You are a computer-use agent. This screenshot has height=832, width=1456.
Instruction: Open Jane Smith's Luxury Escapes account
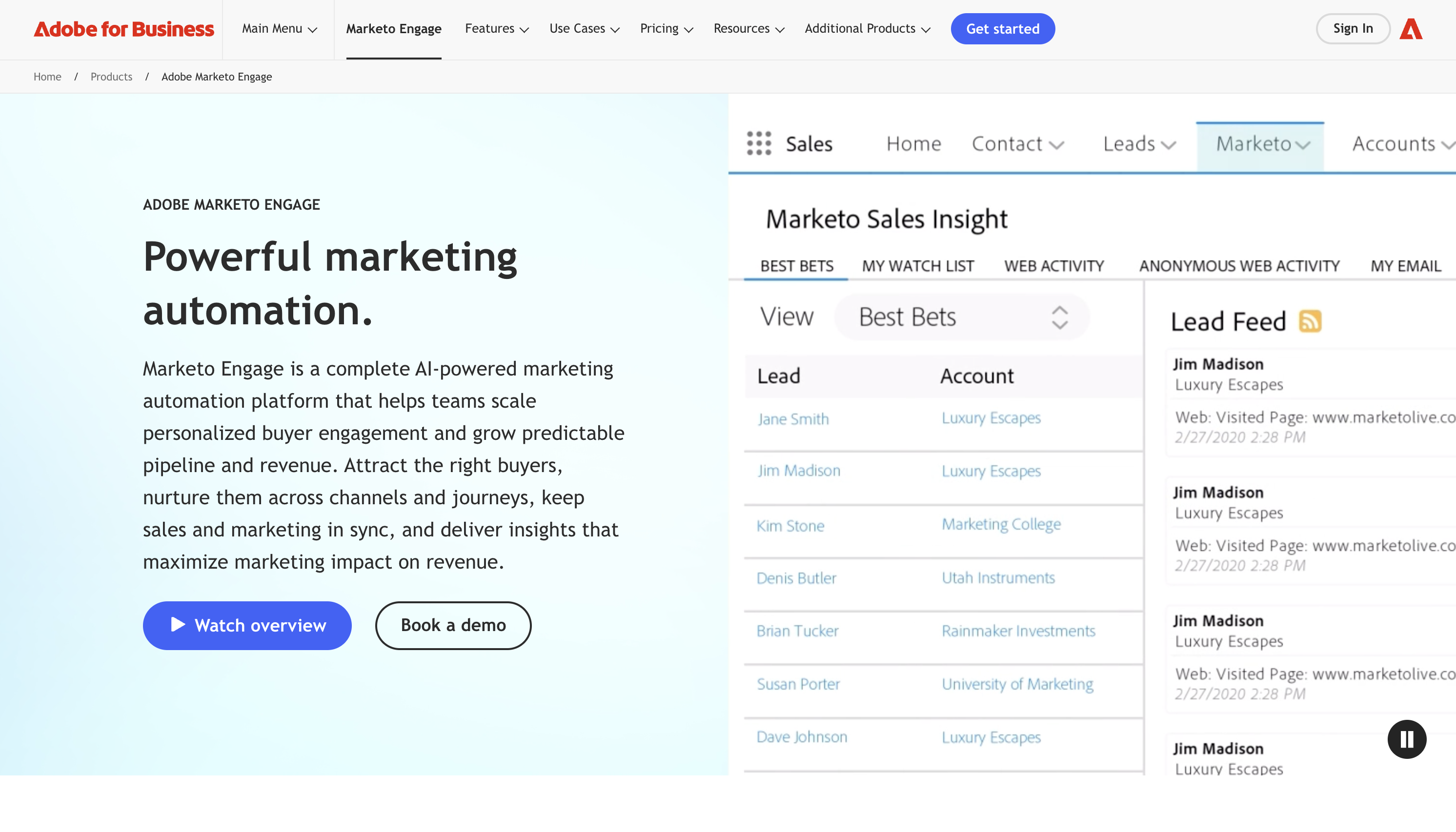tap(991, 418)
